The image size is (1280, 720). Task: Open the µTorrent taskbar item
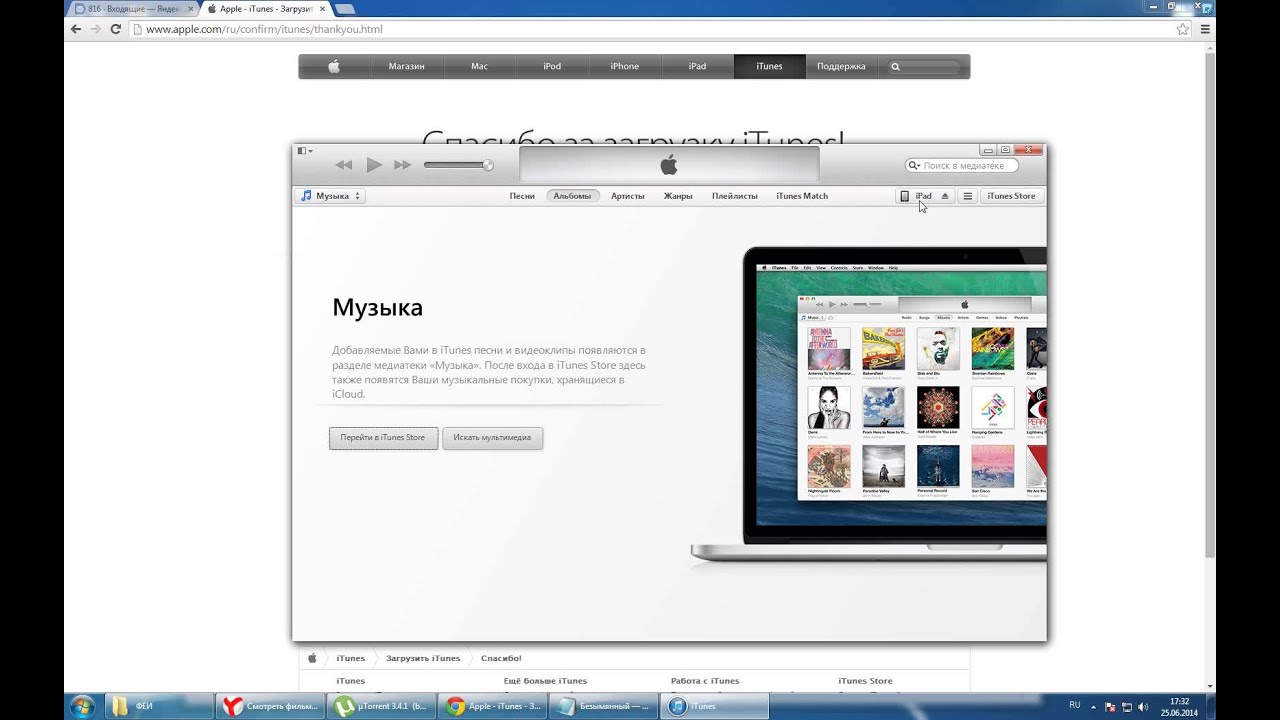[x=383, y=706]
